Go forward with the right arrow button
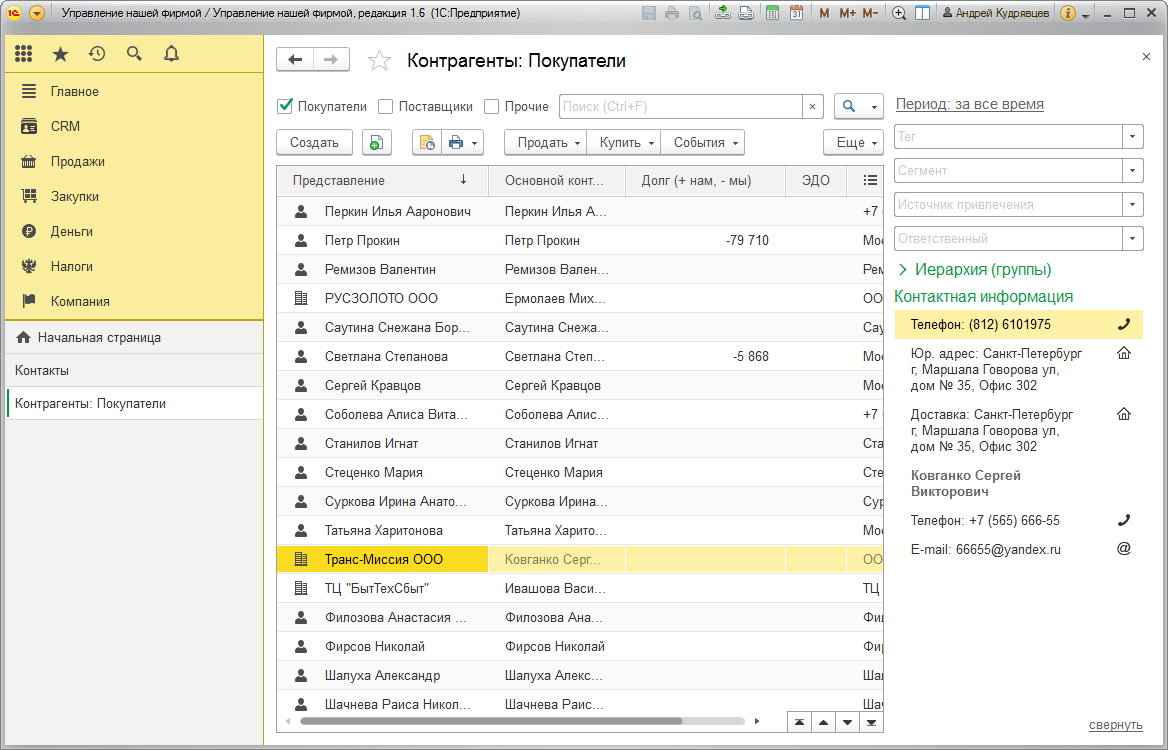This screenshot has width=1168, height=750. click(x=331, y=60)
